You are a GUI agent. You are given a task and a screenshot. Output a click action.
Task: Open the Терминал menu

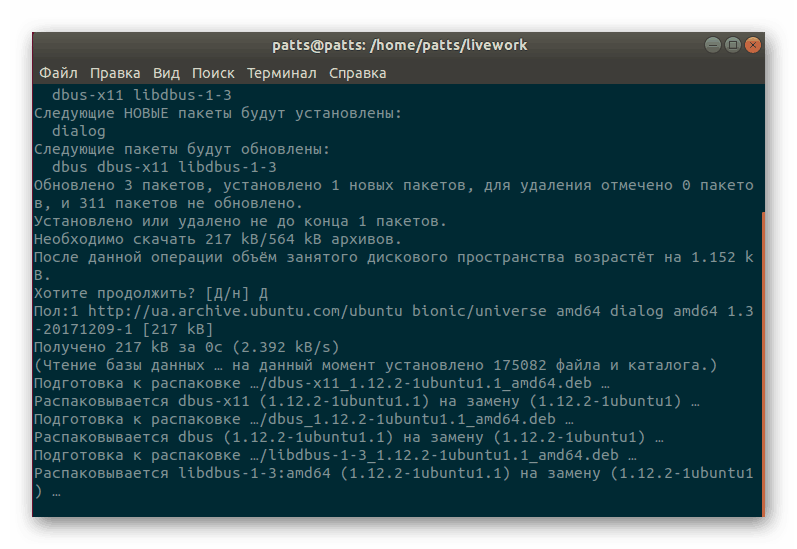282,73
